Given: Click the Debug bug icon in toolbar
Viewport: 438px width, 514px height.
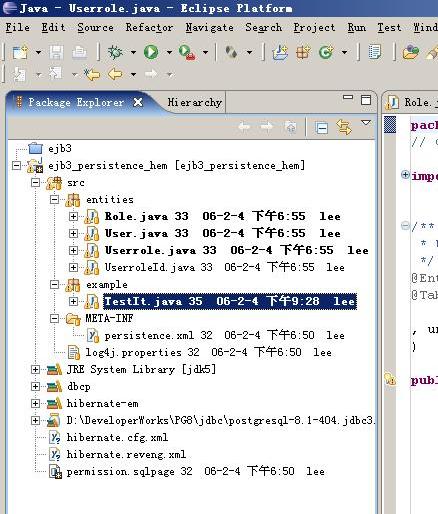Looking at the screenshot, I should 116,53.
